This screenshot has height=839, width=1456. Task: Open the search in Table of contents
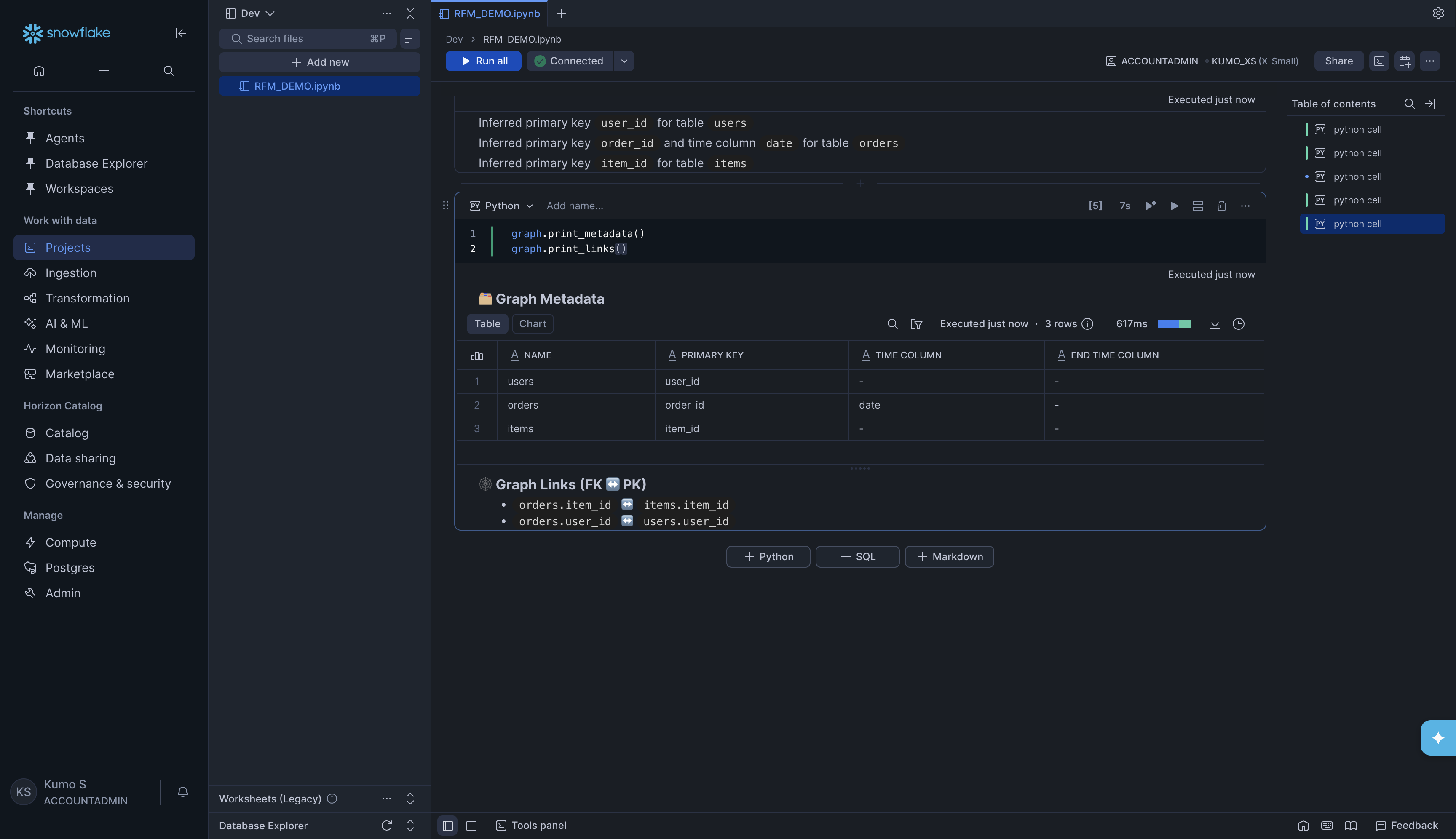tap(1409, 104)
